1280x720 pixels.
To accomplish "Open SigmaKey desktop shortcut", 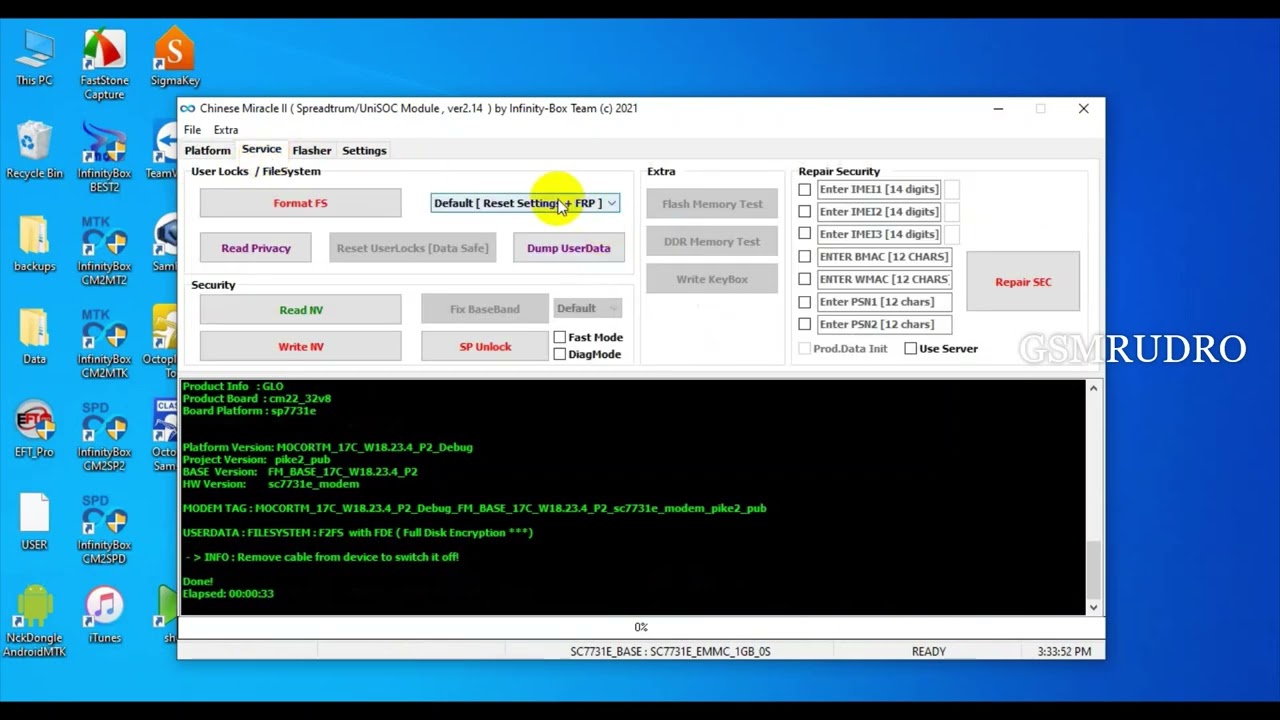I will coord(175,58).
